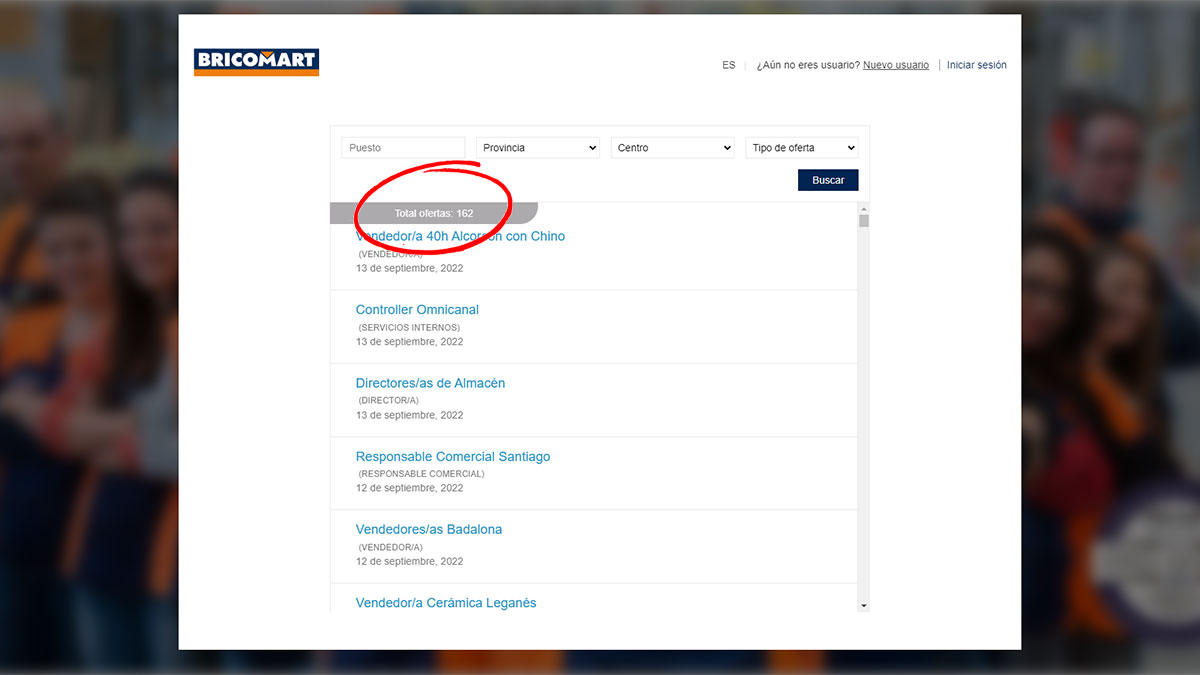Click the Total ofertas: 162 tab
The image size is (1200, 675).
(433, 213)
